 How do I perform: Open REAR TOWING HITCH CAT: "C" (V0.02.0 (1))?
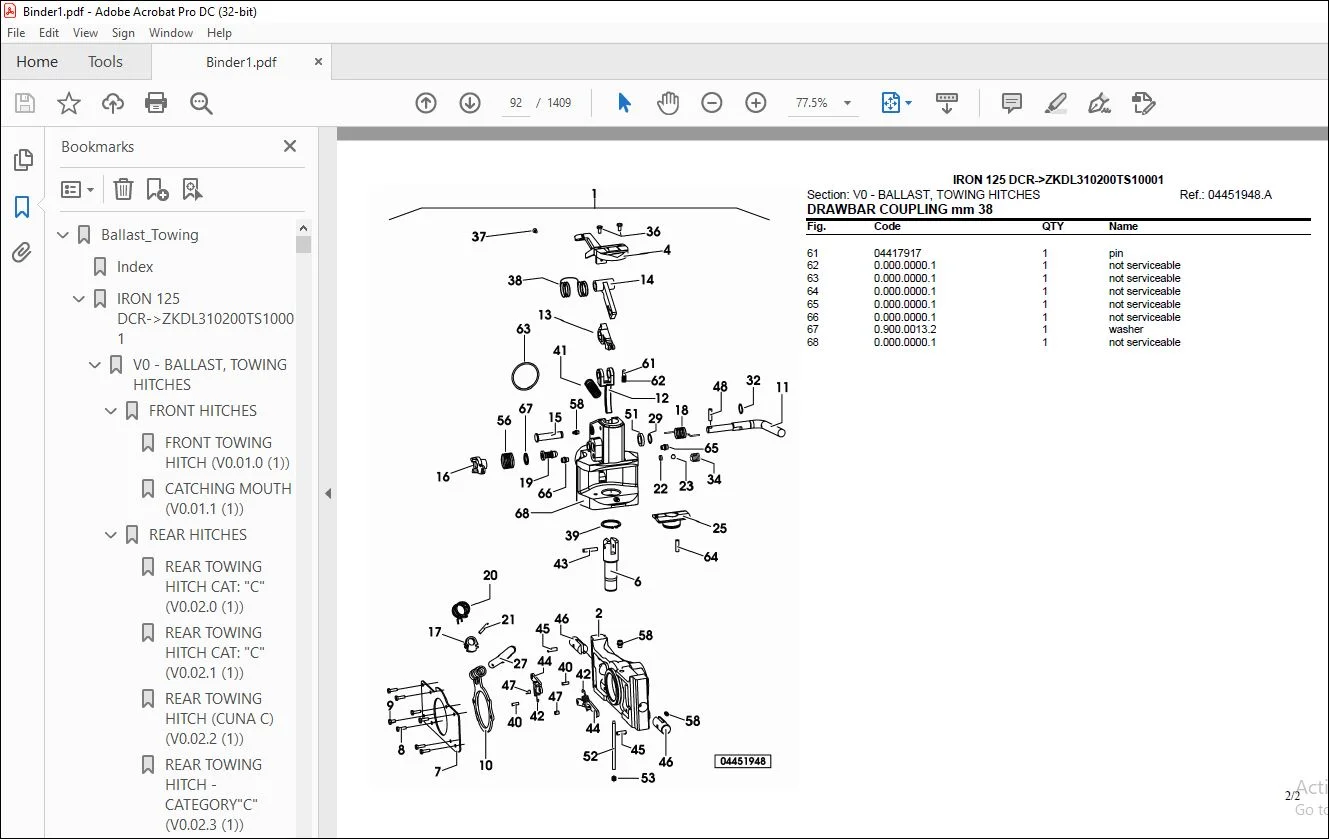tap(215, 586)
